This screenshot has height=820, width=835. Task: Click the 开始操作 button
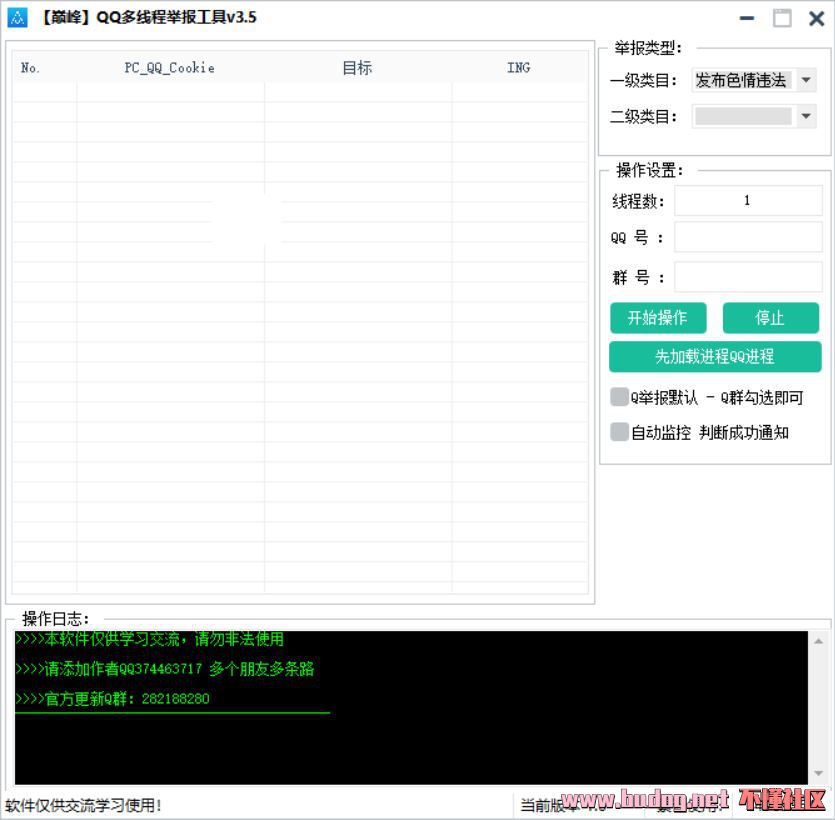click(x=658, y=318)
